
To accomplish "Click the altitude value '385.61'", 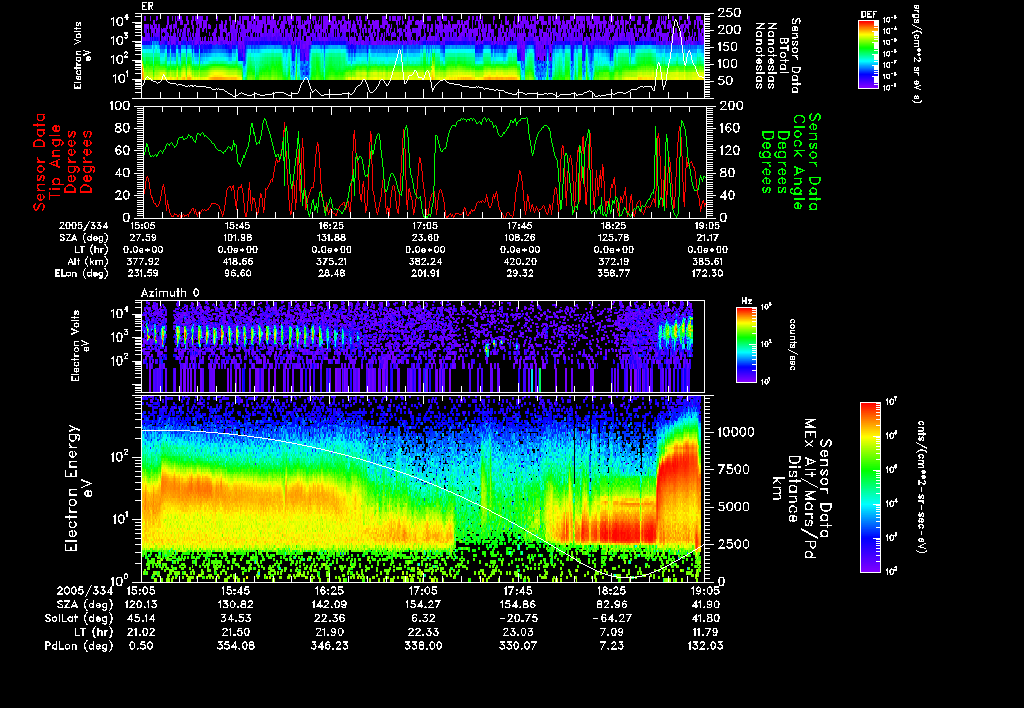I will point(707,261).
